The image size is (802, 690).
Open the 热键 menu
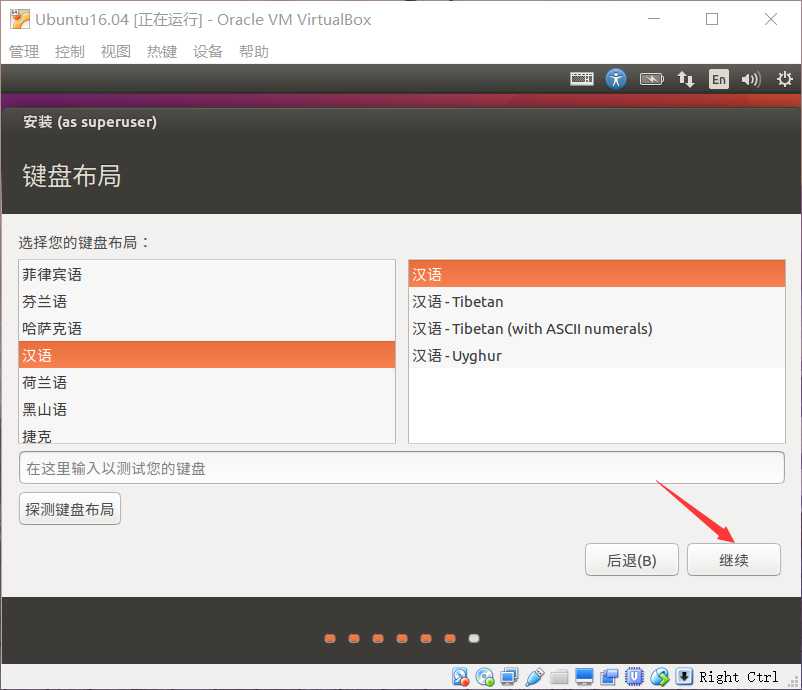(162, 51)
